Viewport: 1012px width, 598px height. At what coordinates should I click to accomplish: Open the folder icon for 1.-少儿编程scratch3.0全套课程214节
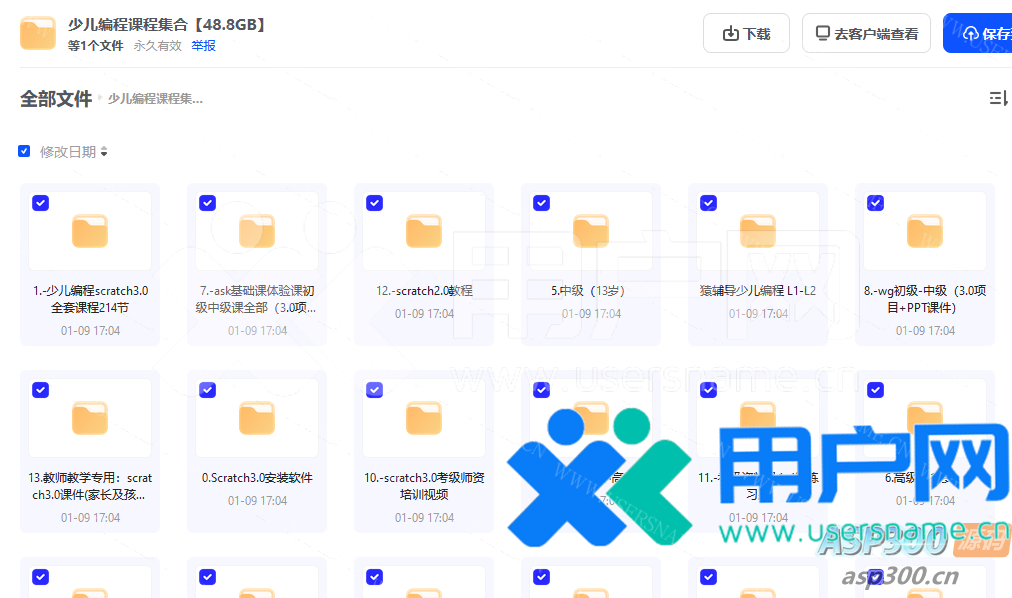tap(90, 232)
